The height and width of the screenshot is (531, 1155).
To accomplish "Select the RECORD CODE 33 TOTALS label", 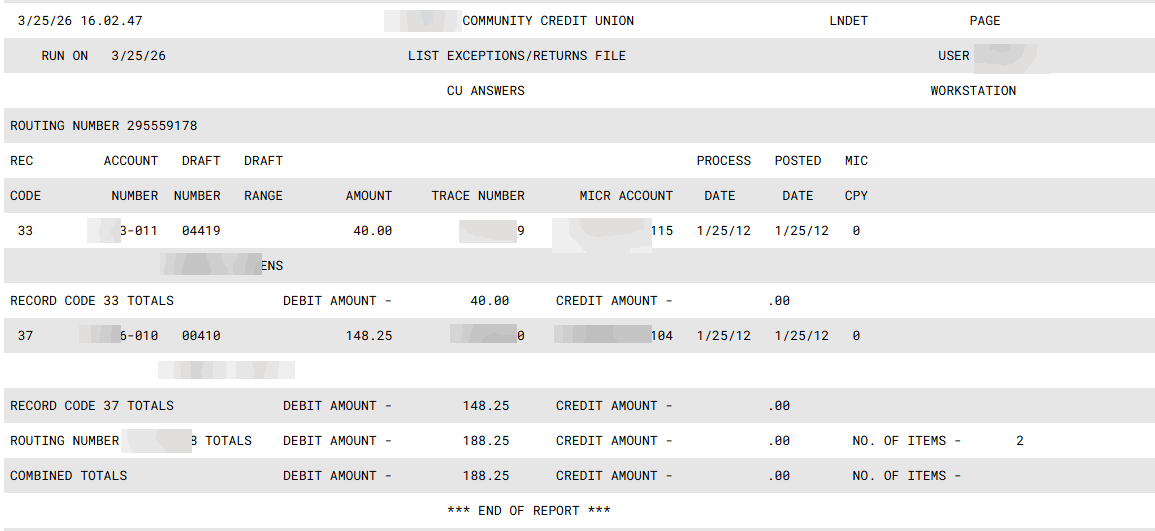I will (x=92, y=301).
